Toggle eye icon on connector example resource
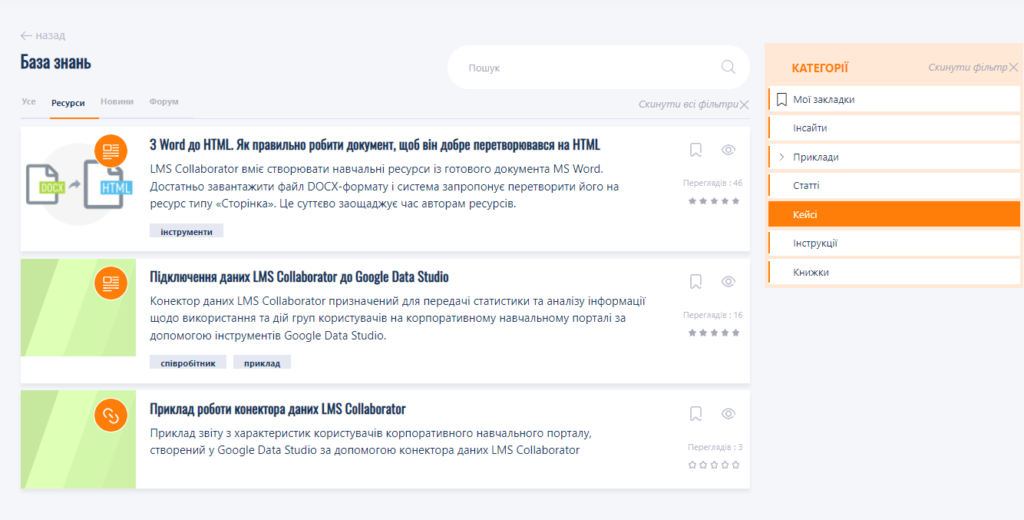The height and width of the screenshot is (520, 1024). tap(728, 414)
